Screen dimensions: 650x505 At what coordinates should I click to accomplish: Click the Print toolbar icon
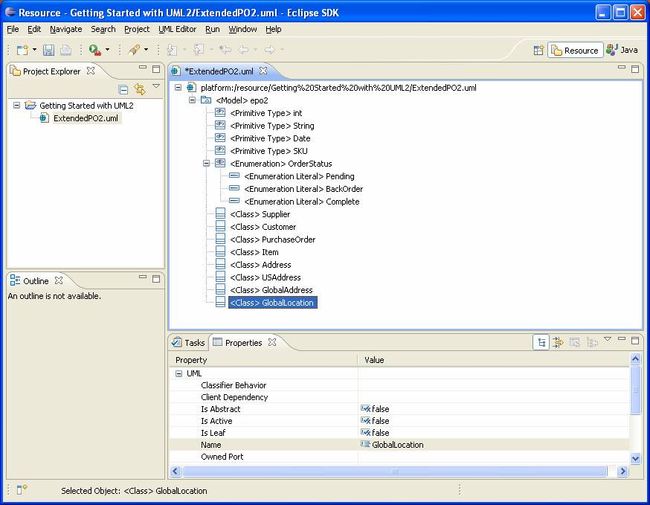click(x=65, y=50)
